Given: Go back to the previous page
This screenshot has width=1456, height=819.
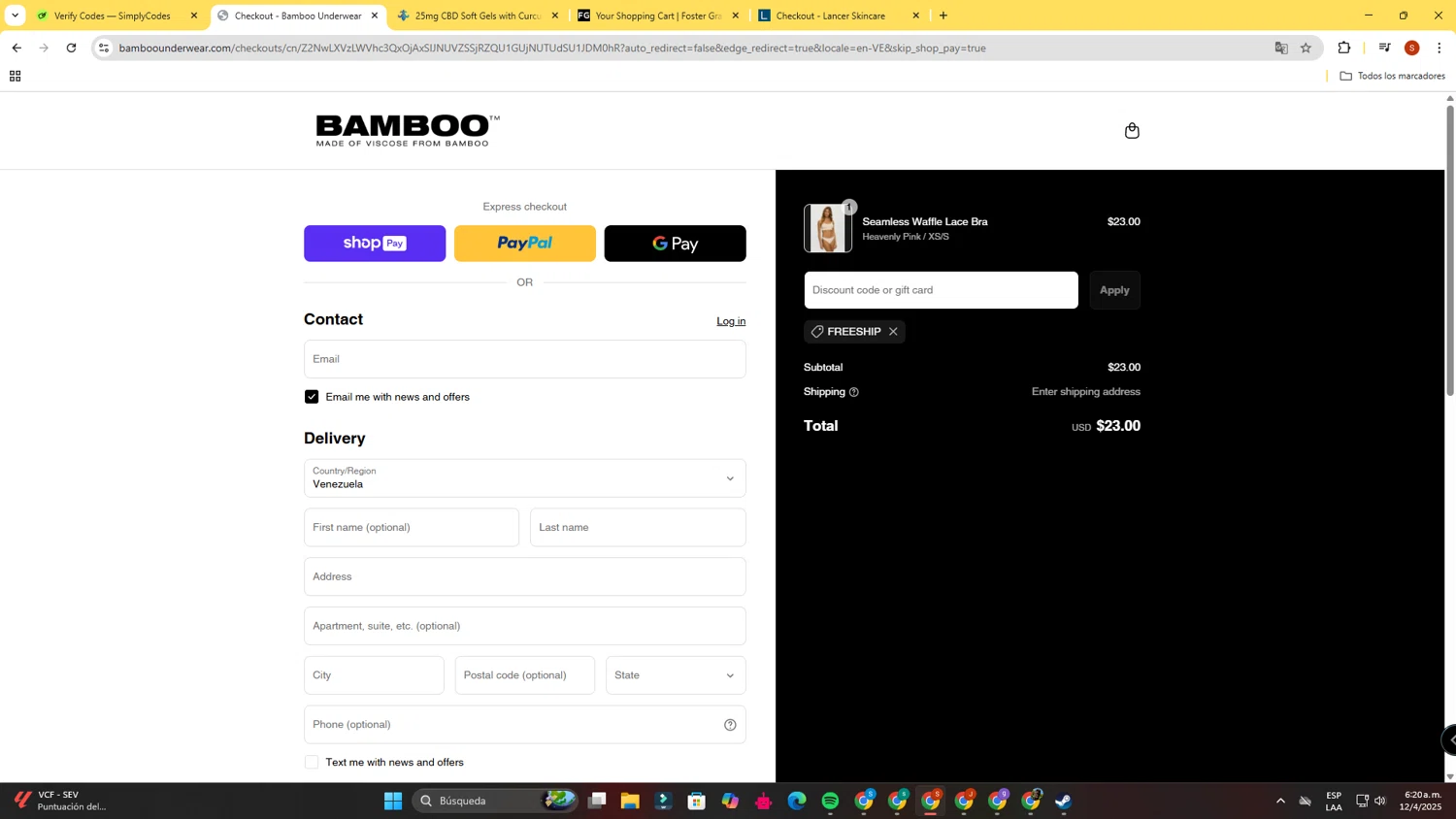Looking at the screenshot, I should pos(17,48).
